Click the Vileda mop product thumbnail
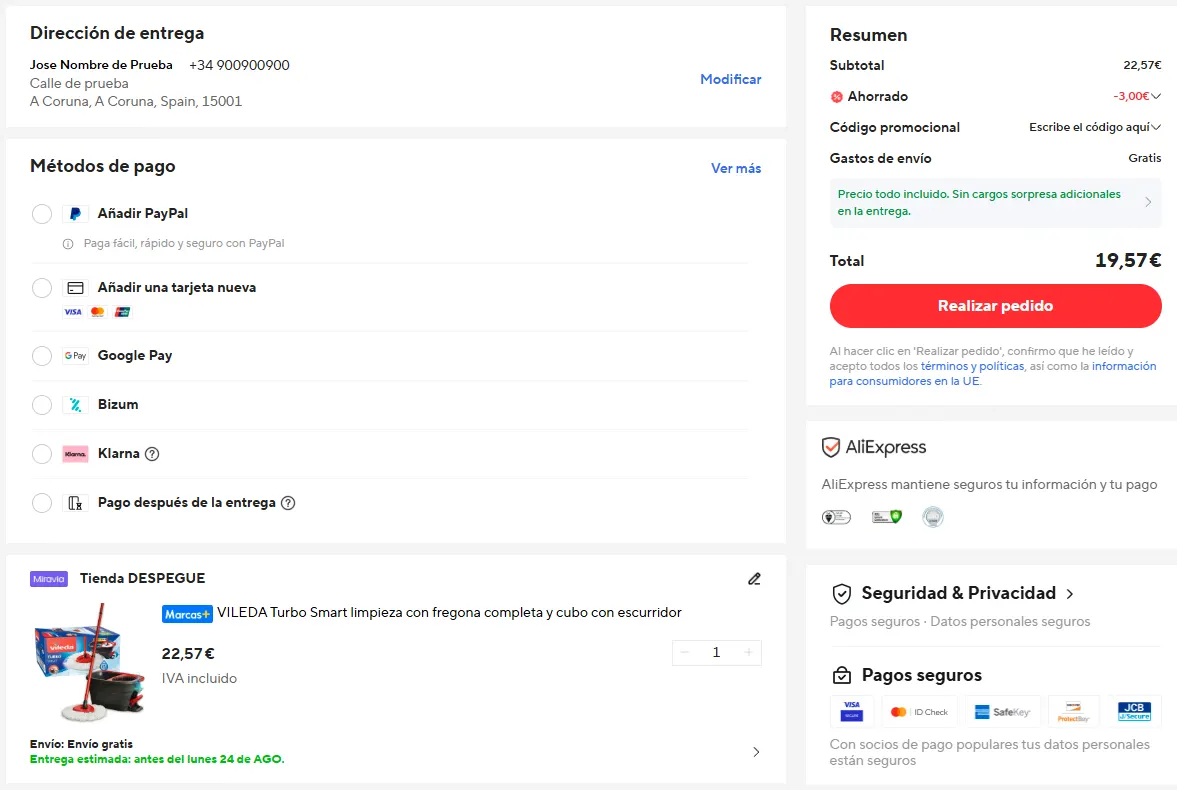 (89, 662)
